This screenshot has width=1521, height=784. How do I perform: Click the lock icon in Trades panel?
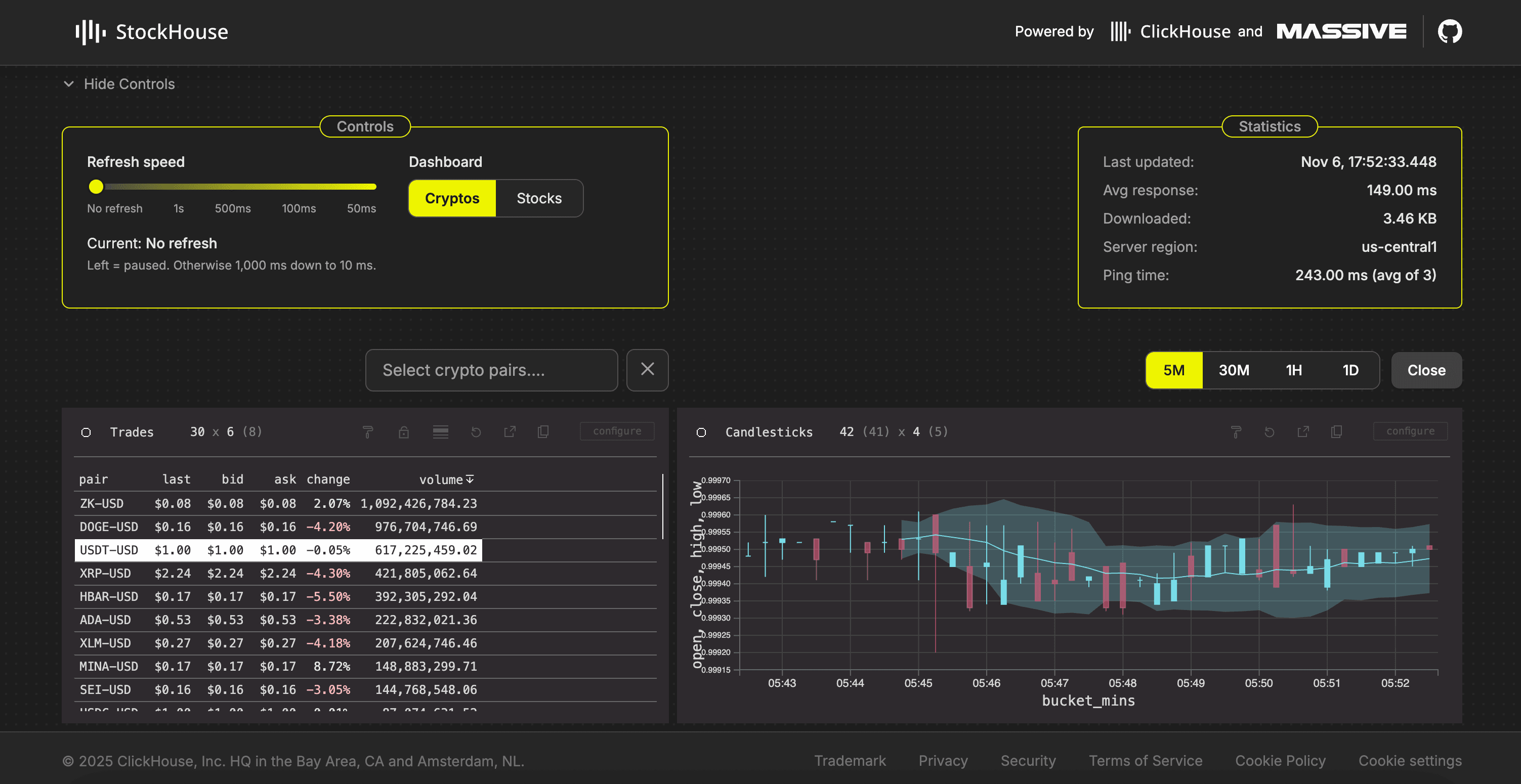(x=403, y=432)
